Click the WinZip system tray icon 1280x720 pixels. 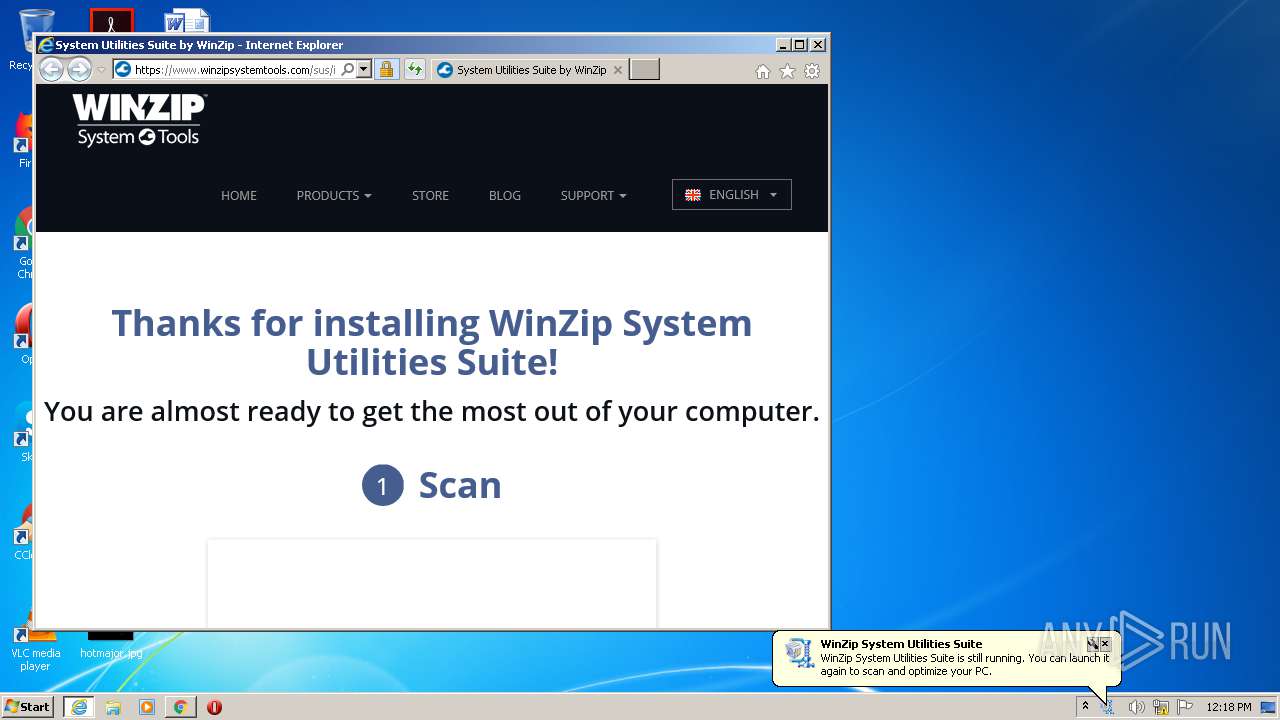tap(1108, 707)
